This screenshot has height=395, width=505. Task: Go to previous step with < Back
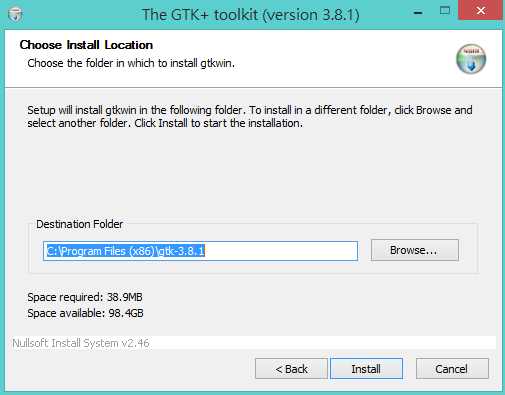291,369
